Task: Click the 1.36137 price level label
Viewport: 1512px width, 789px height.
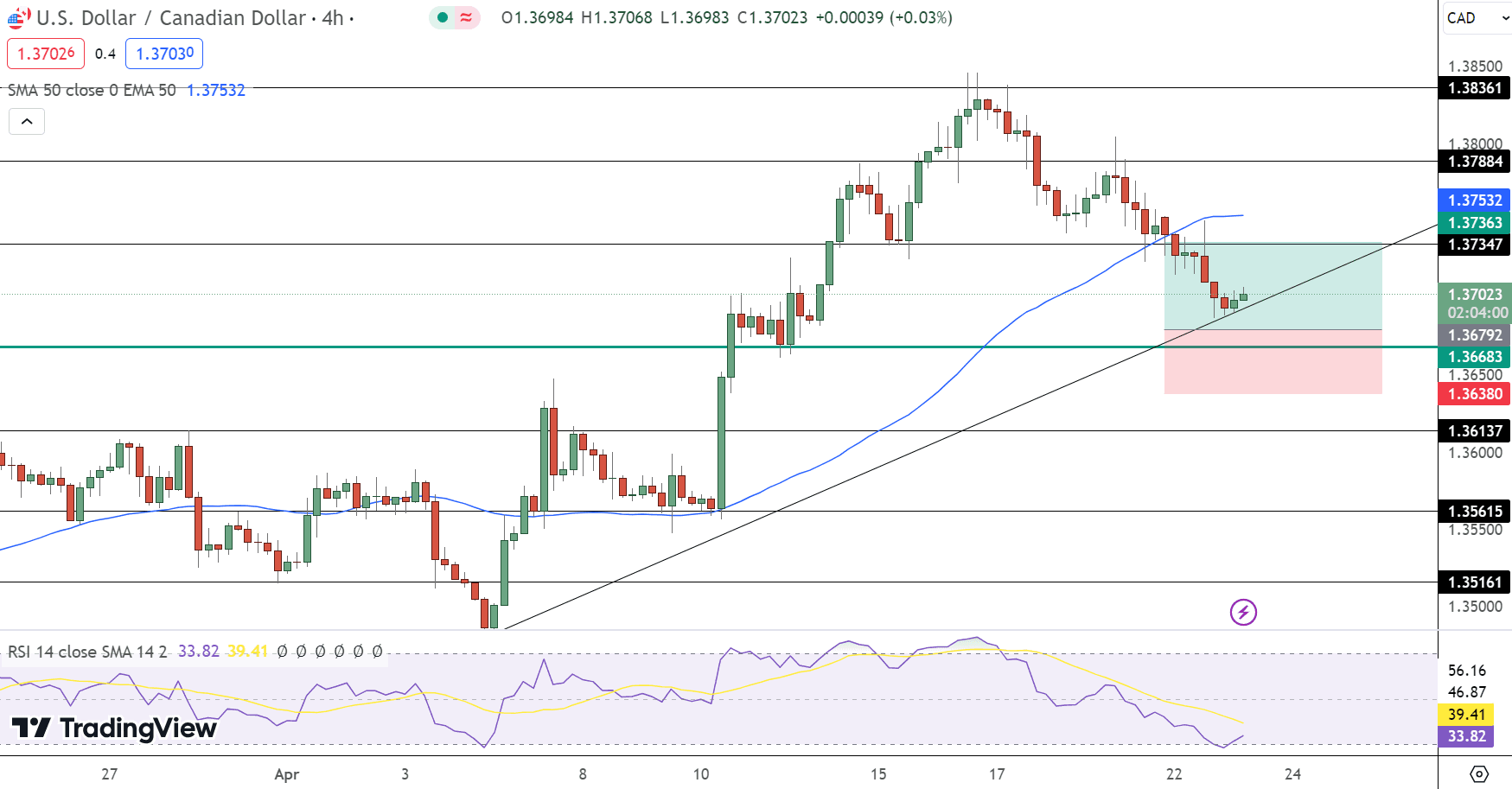Action: 1475,431
